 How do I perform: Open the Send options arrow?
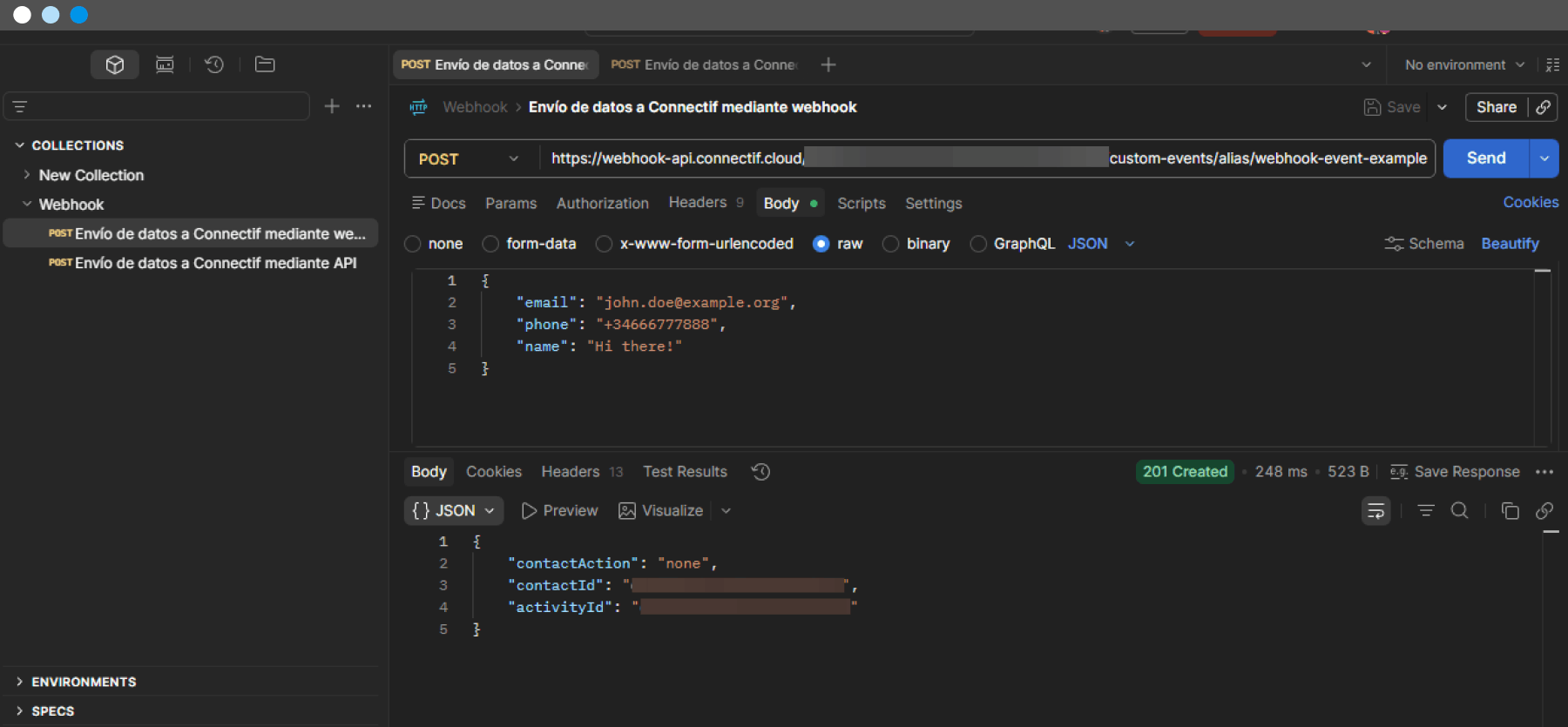click(1544, 158)
